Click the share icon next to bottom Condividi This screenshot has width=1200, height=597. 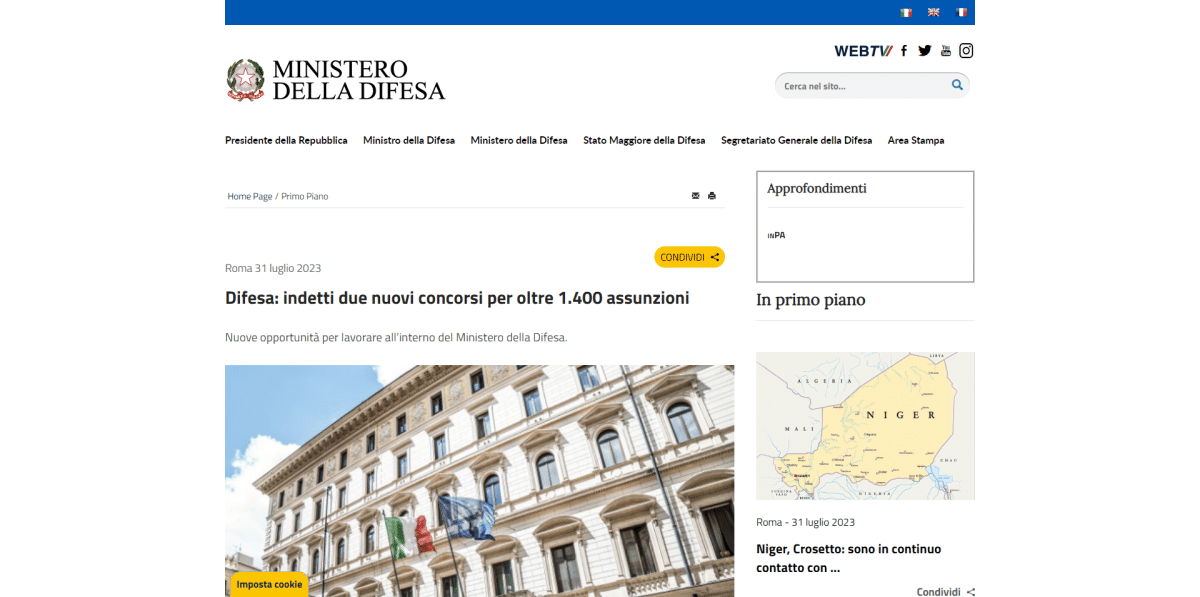click(969, 591)
